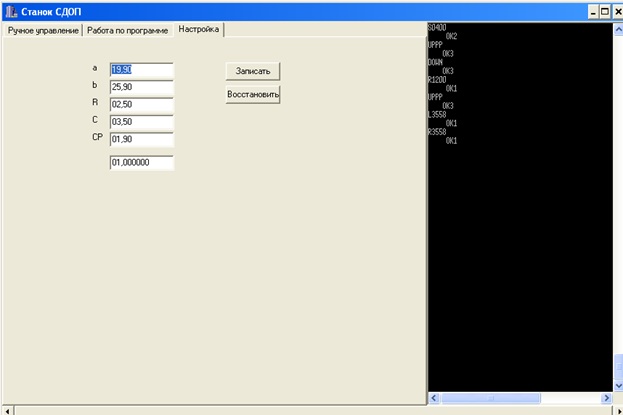The image size is (623, 415).
Task: Click the console horizontal scroll left arrow
Action: (434, 398)
